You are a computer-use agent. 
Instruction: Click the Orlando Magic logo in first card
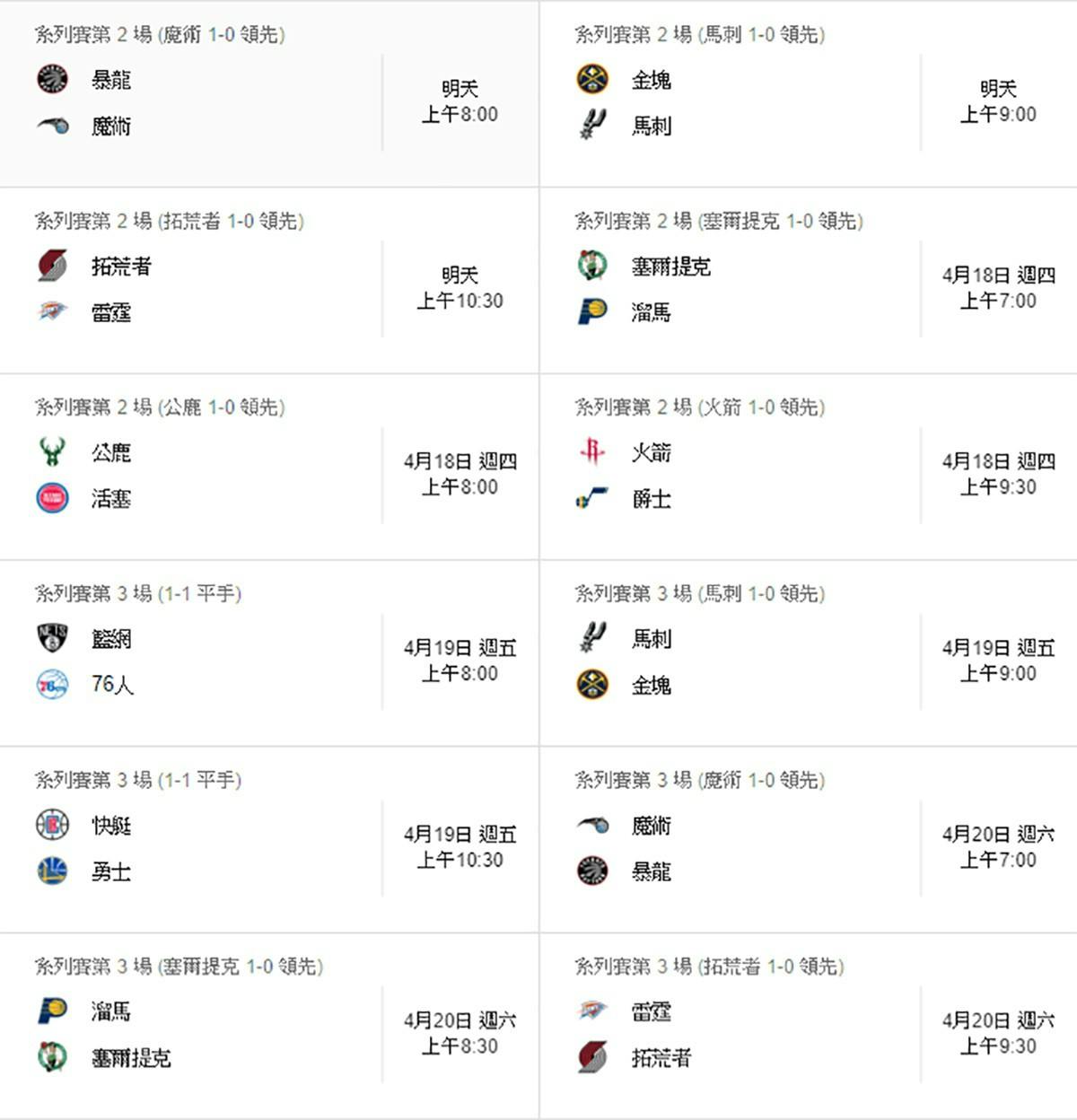[52, 126]
